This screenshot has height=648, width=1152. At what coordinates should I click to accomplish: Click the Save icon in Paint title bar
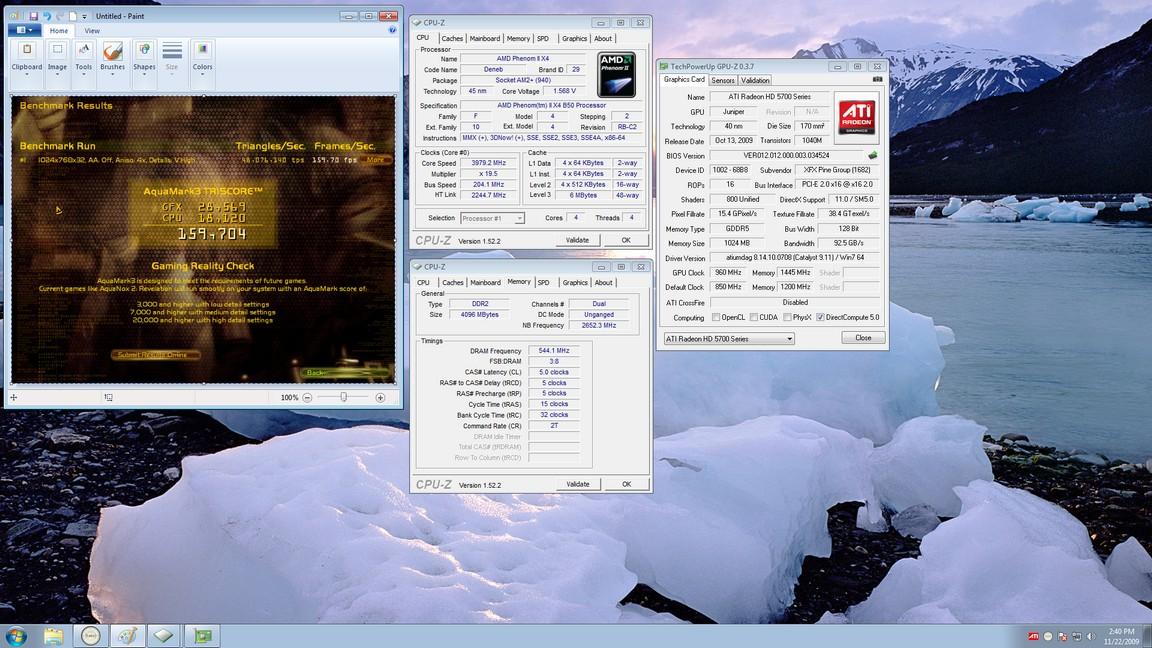click(x=34, y=15)
